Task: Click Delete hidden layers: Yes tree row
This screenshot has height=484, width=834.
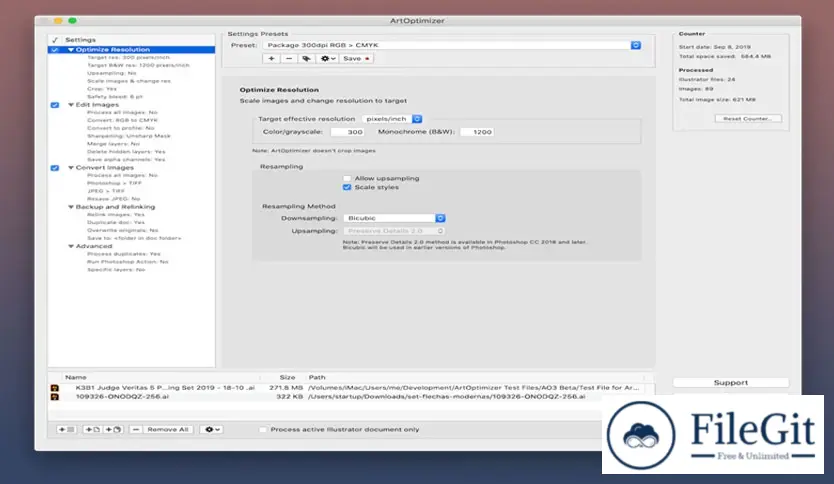Action: click(126, 152)
